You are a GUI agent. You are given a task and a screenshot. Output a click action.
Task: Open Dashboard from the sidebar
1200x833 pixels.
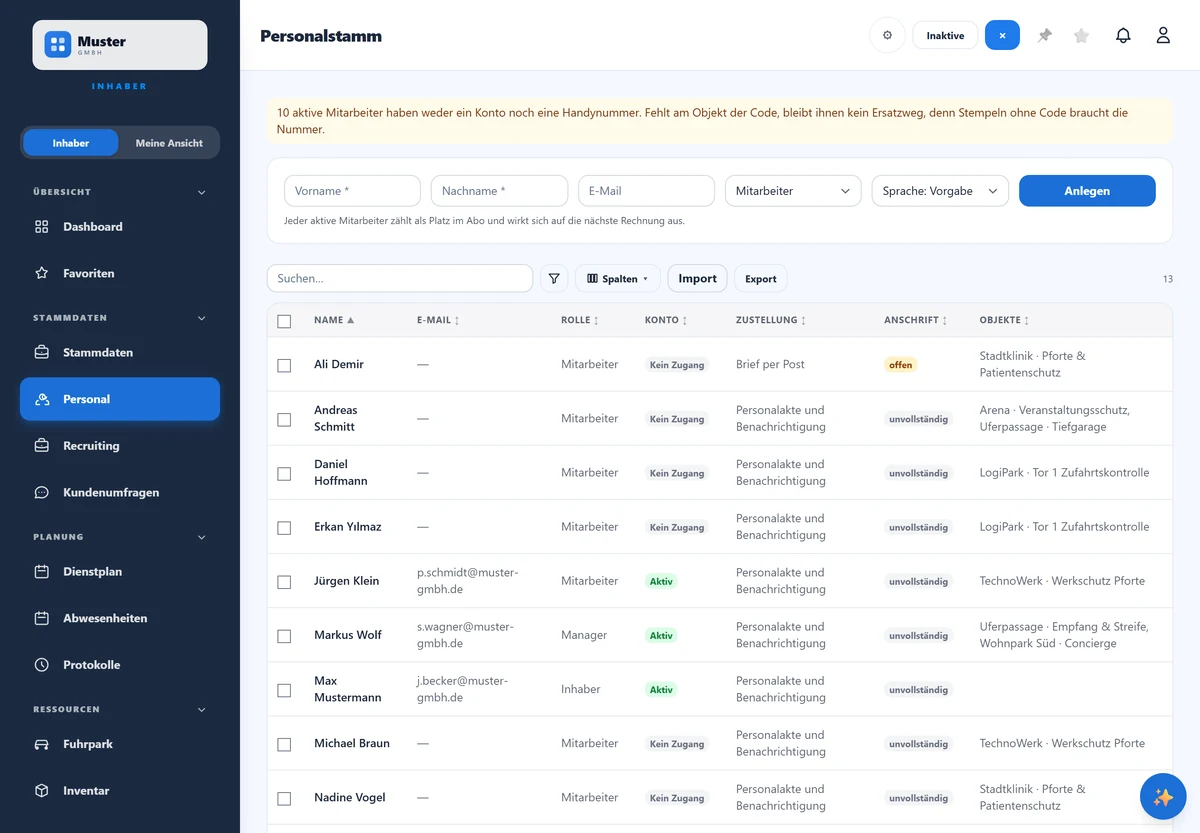click(120, 227)
